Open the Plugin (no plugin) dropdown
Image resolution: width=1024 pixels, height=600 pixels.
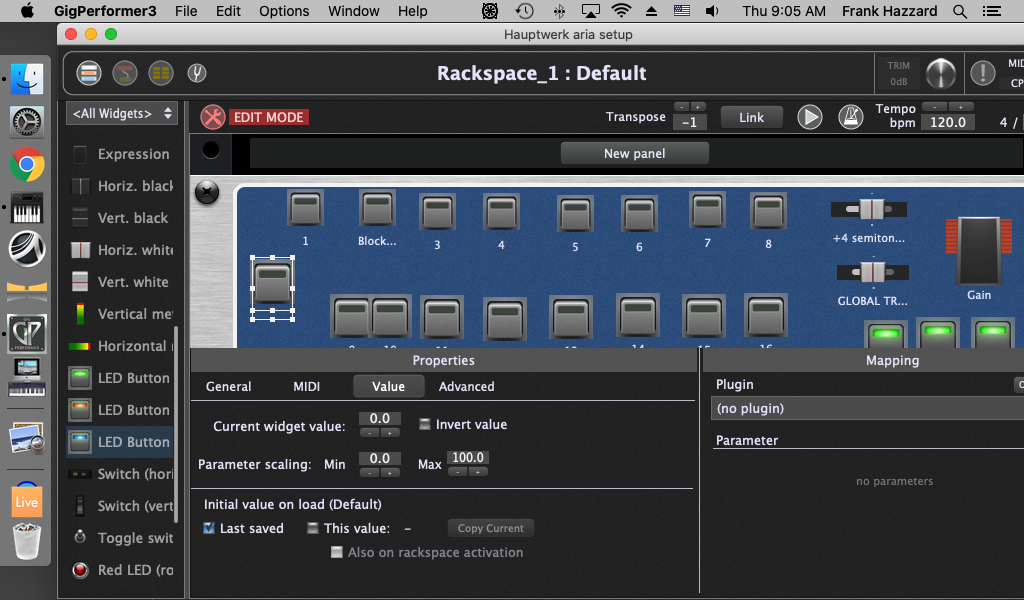click(867, 409)
